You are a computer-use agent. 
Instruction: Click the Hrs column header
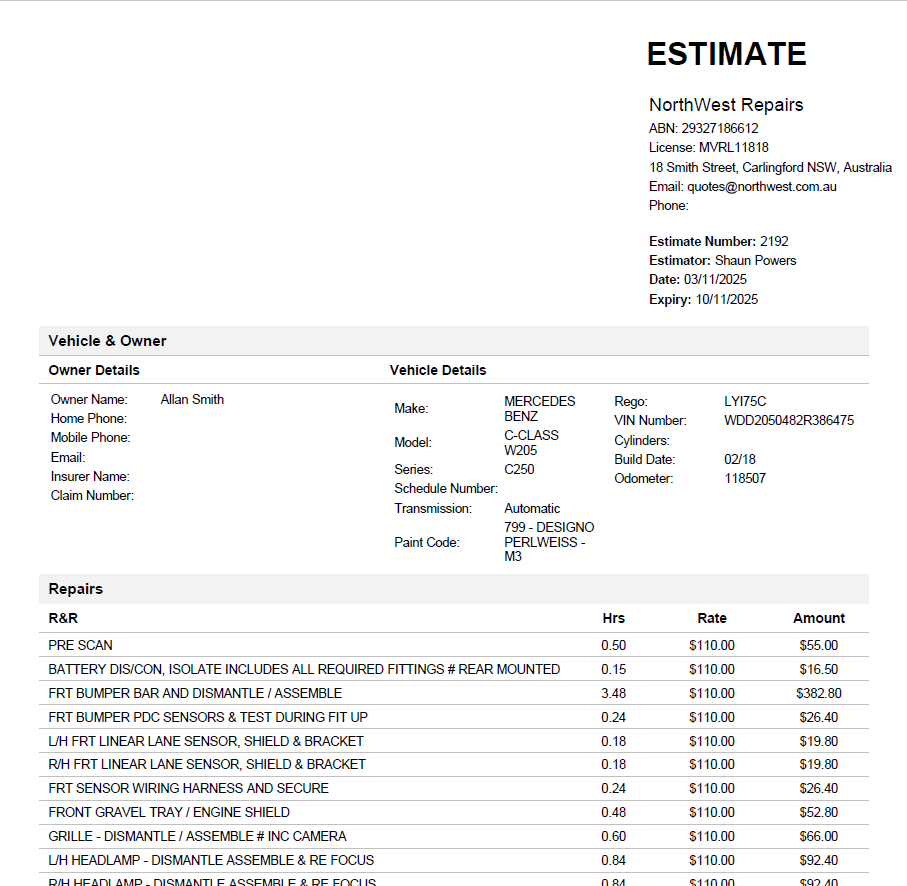pyautogui.click(x=613, y=618)
